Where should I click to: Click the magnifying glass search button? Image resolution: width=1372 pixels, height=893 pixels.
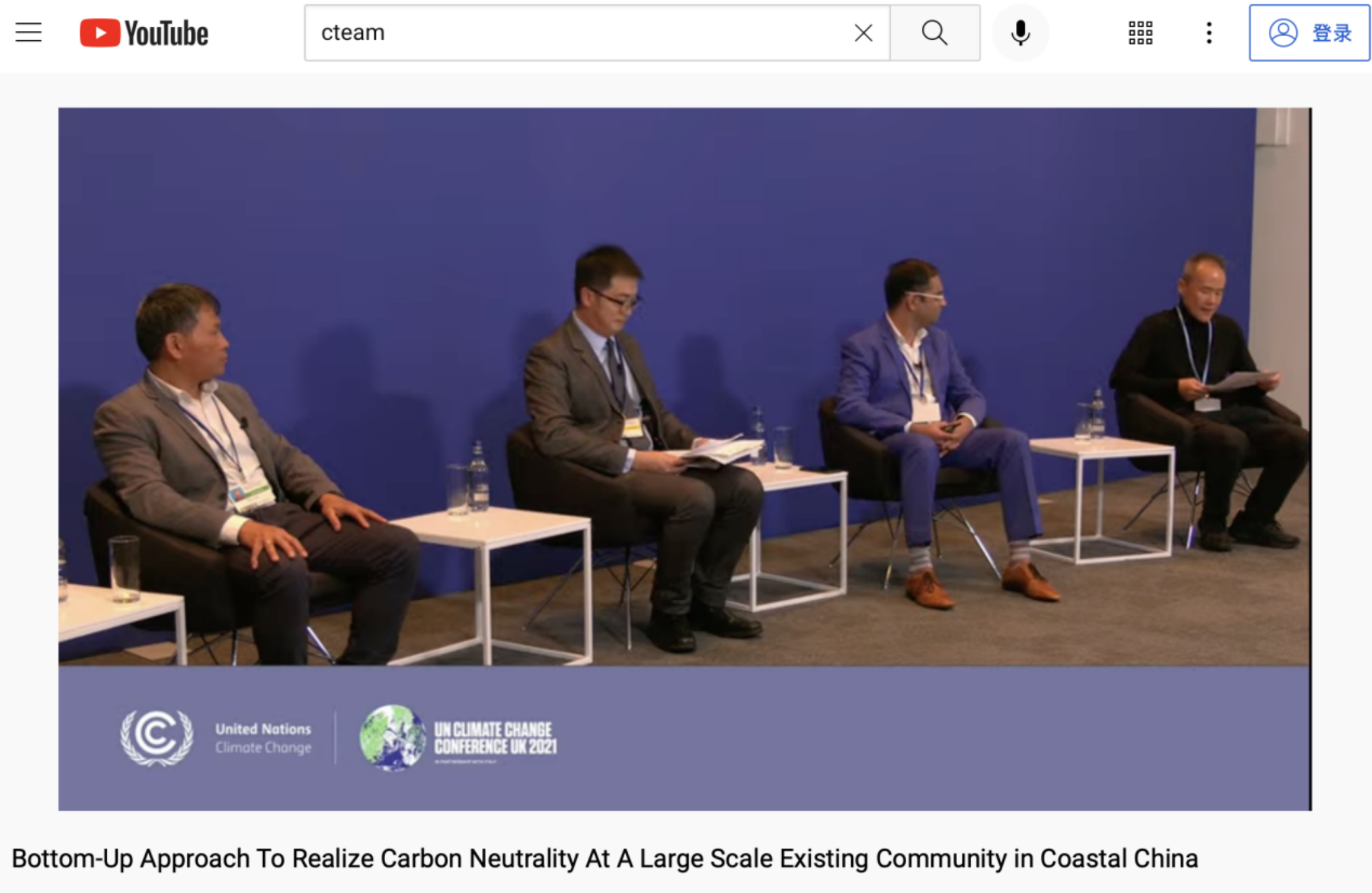coord(934,33)
